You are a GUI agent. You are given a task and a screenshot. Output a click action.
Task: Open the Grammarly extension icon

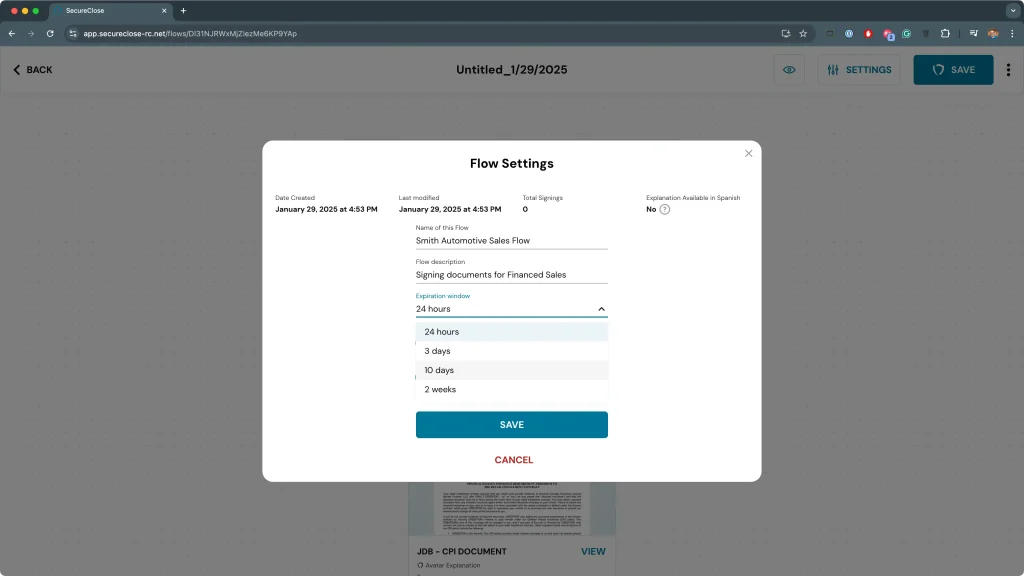(906, 33)
